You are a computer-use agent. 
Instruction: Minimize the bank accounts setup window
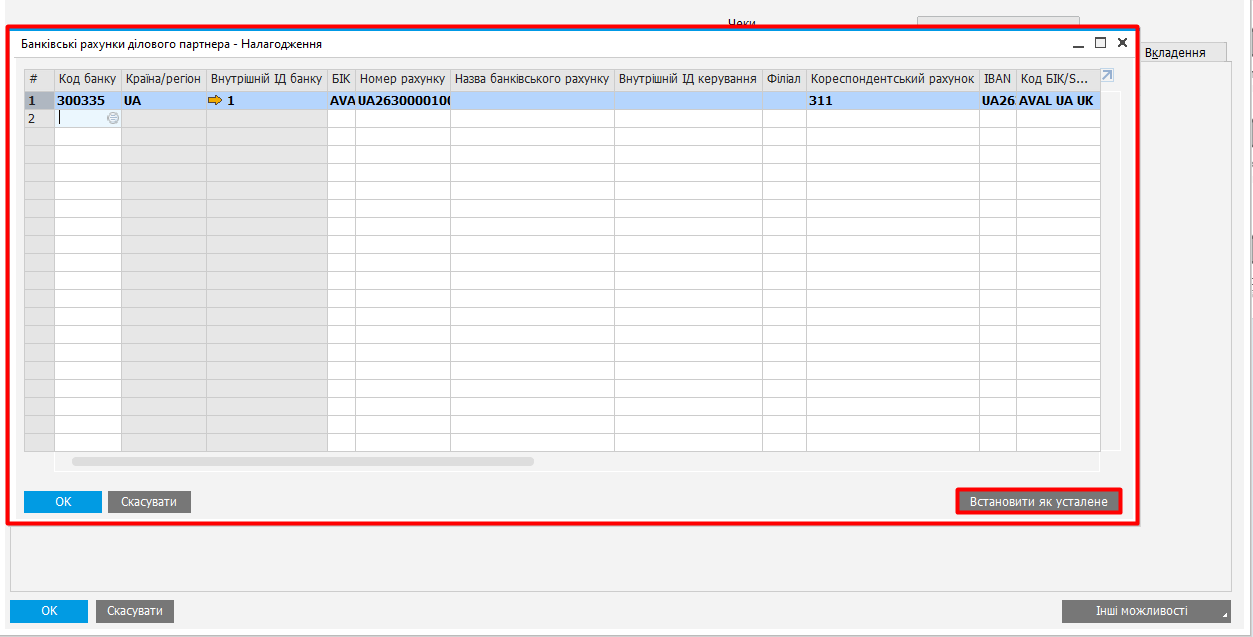(x=1078, y=44)
